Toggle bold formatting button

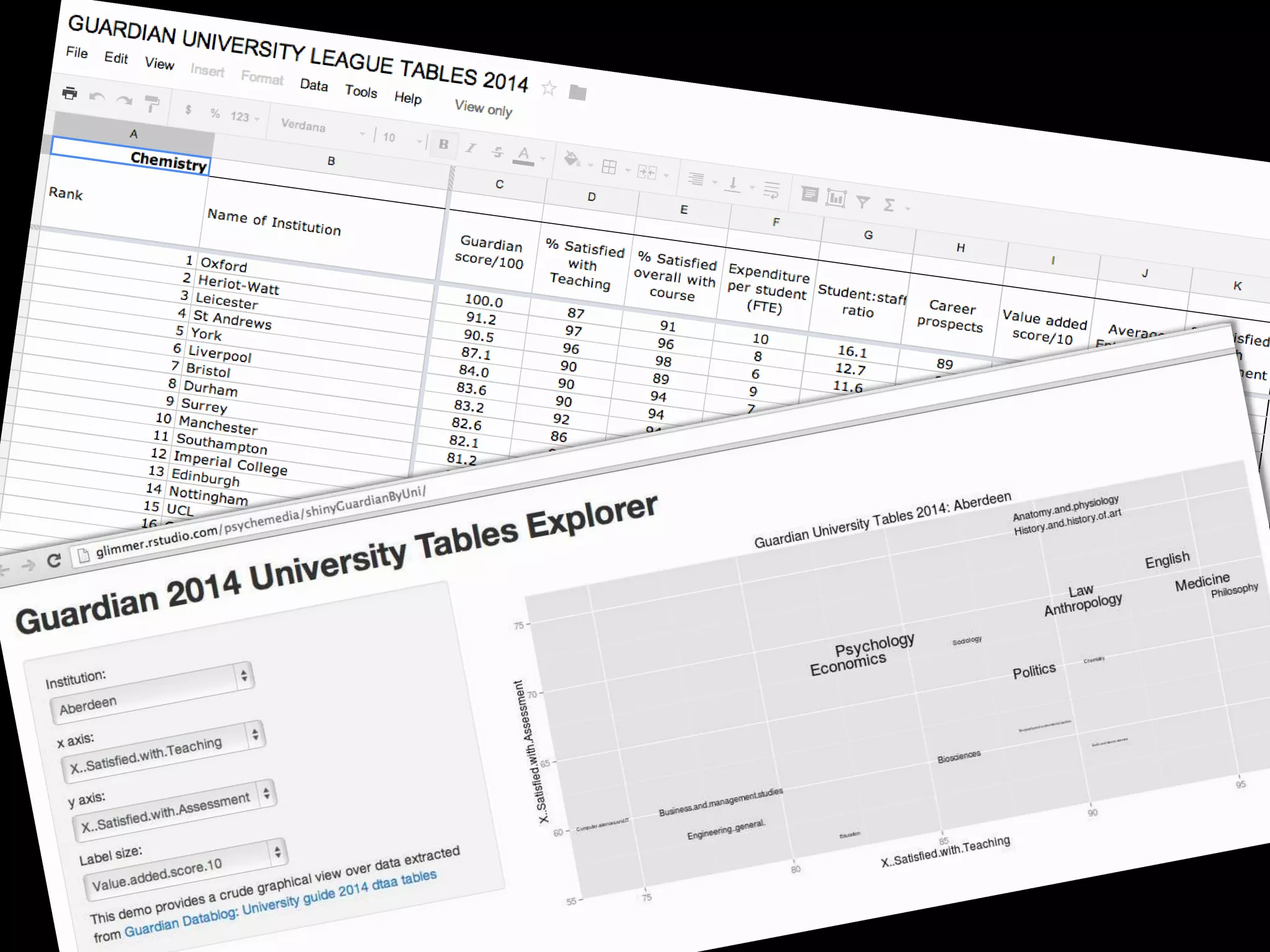[x=443, y=144]
